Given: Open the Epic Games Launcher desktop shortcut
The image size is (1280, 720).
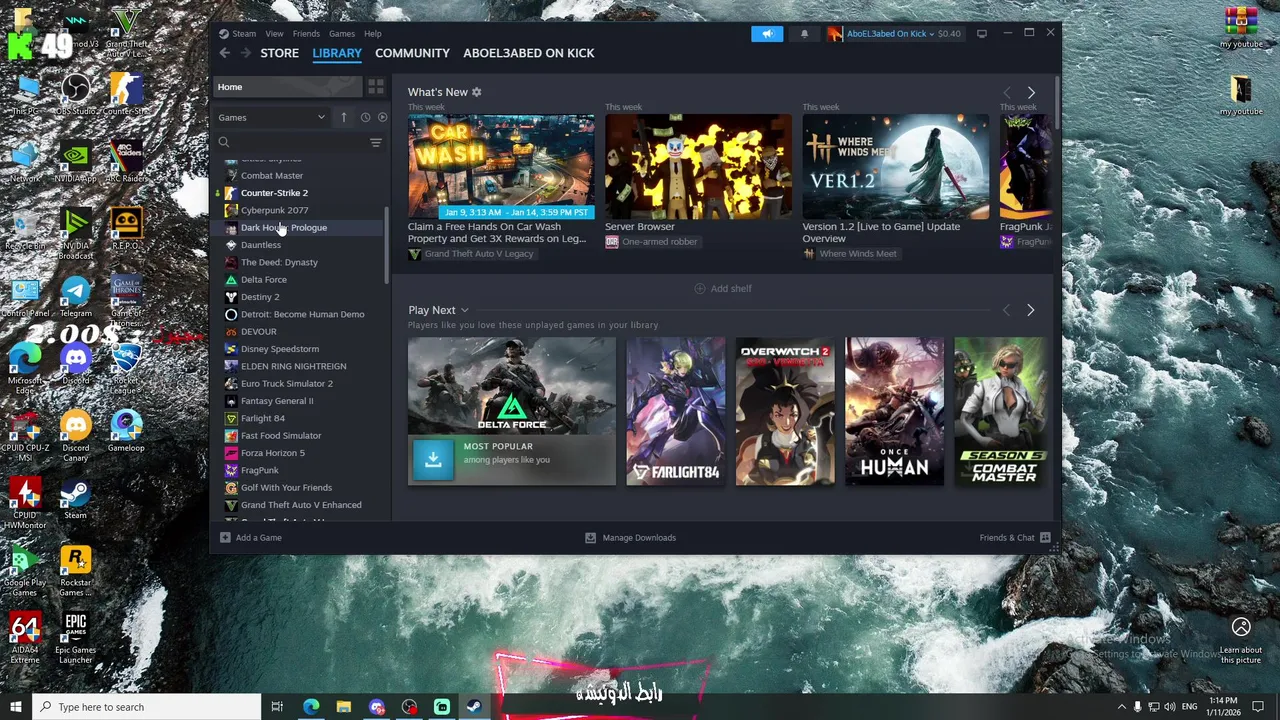Looking at the screenshot, I should coord(75,639).
